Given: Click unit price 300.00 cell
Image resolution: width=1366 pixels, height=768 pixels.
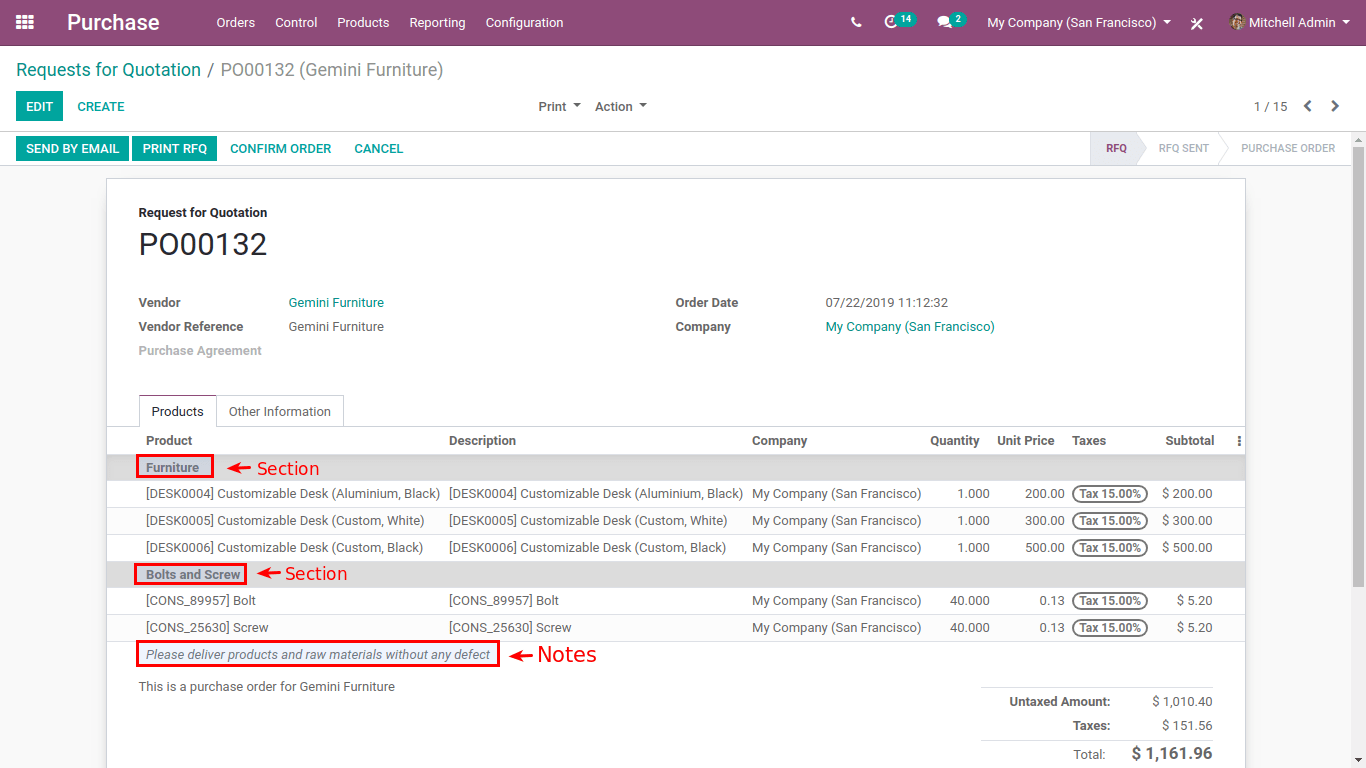Looking at the screenshot, I should pyautogui.click(x=1044, y=521).
